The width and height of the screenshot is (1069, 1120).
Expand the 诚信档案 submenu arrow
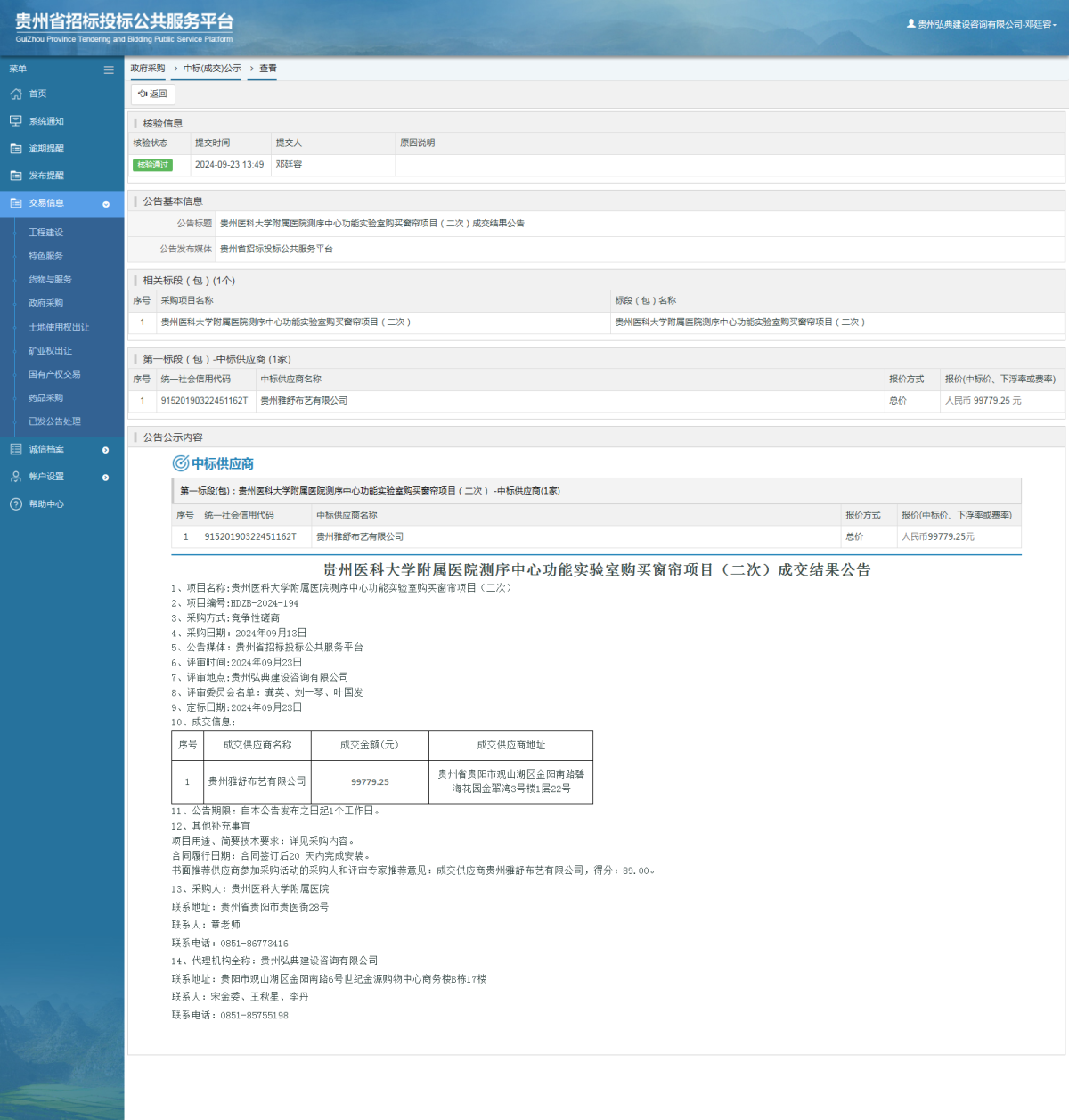tap(106, 450)
